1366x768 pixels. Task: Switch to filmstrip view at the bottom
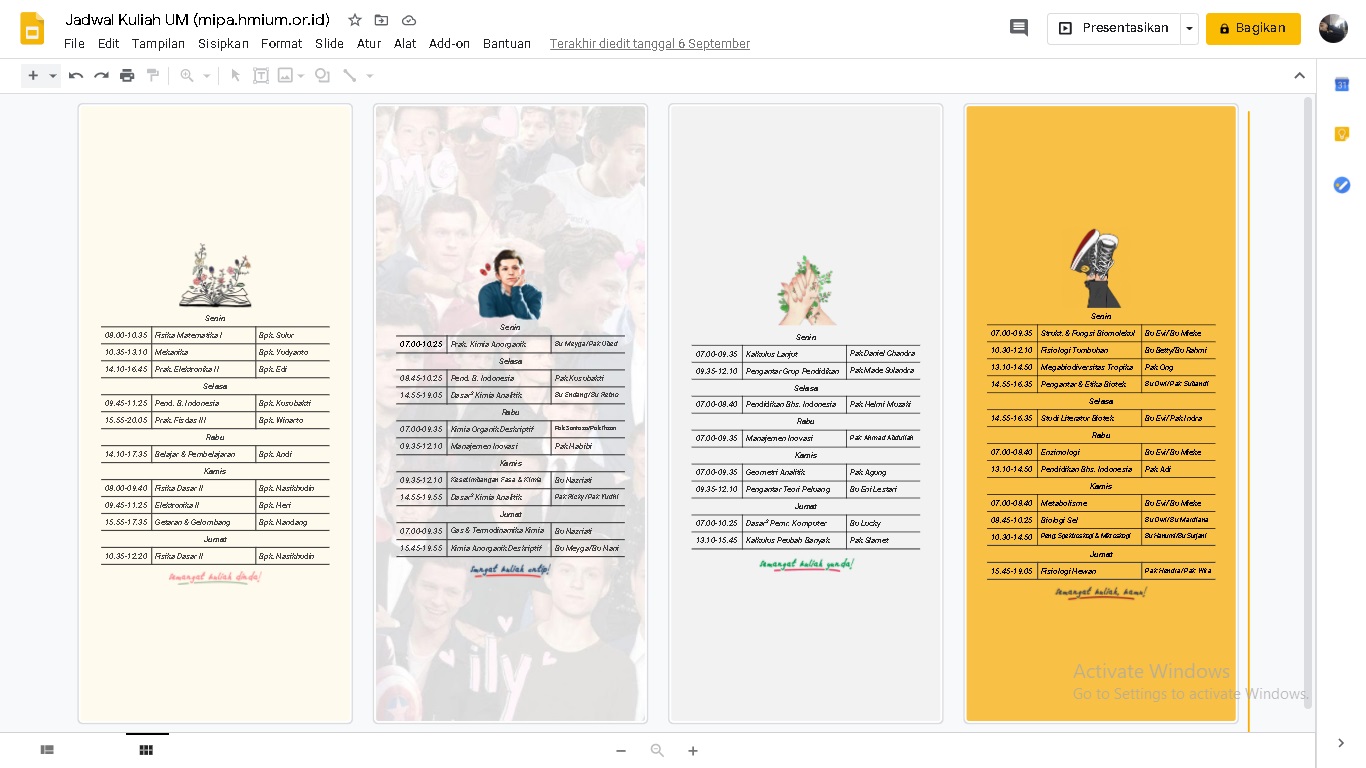tap(47, 750)
